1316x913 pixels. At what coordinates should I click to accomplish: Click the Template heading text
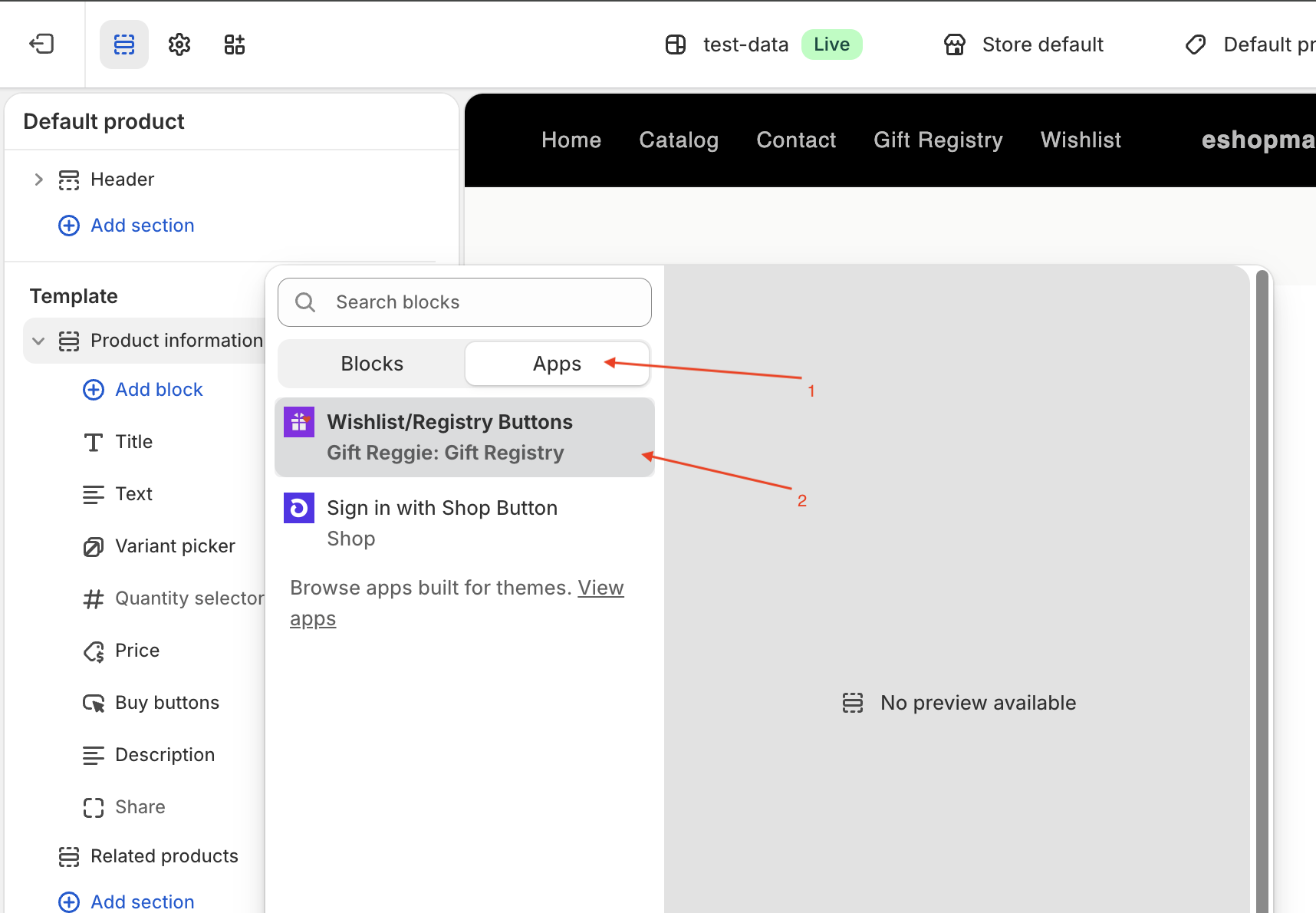[74, 296]
